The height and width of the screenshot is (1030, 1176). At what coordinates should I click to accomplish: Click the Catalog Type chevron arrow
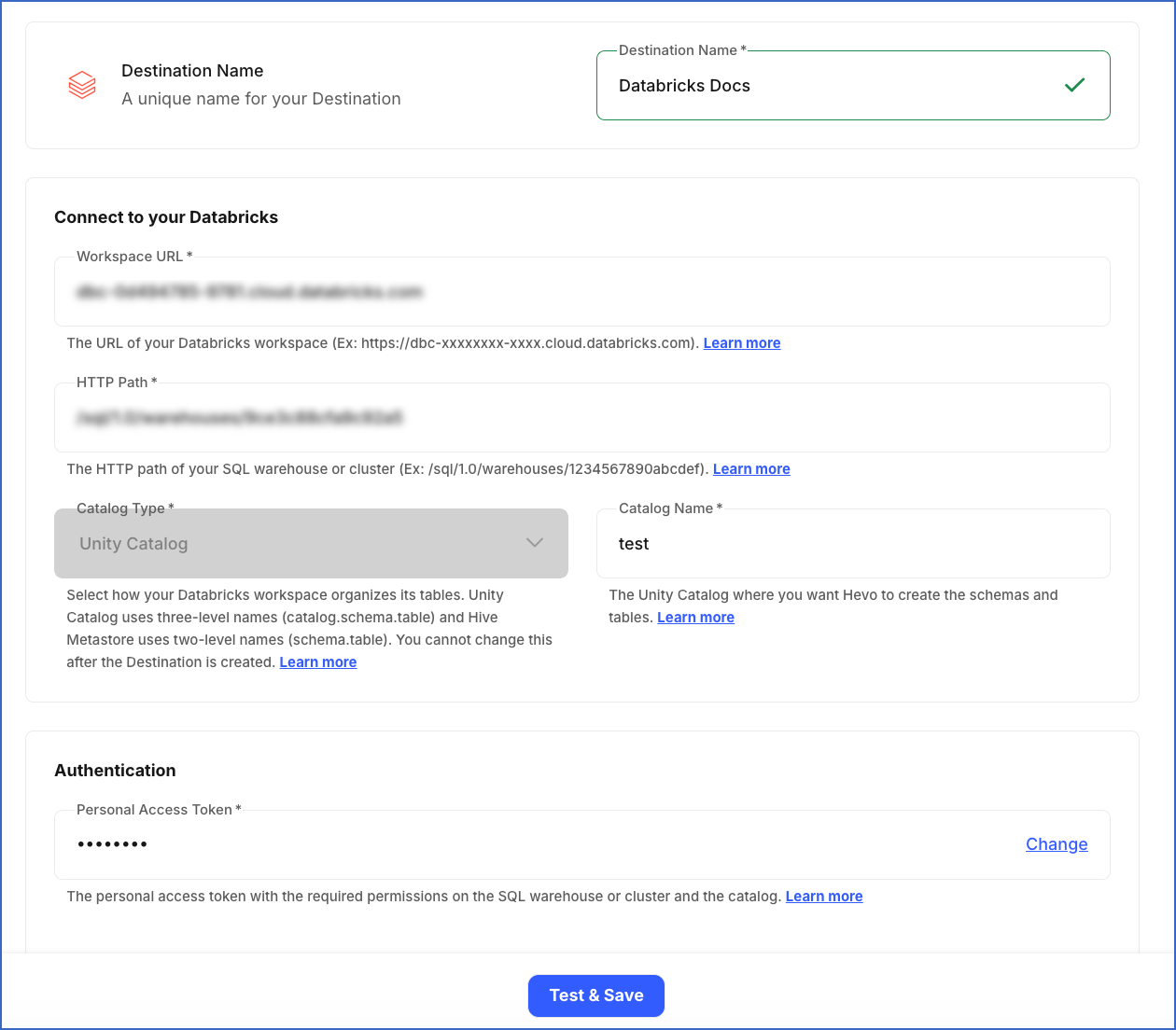(x=535, y=543)
